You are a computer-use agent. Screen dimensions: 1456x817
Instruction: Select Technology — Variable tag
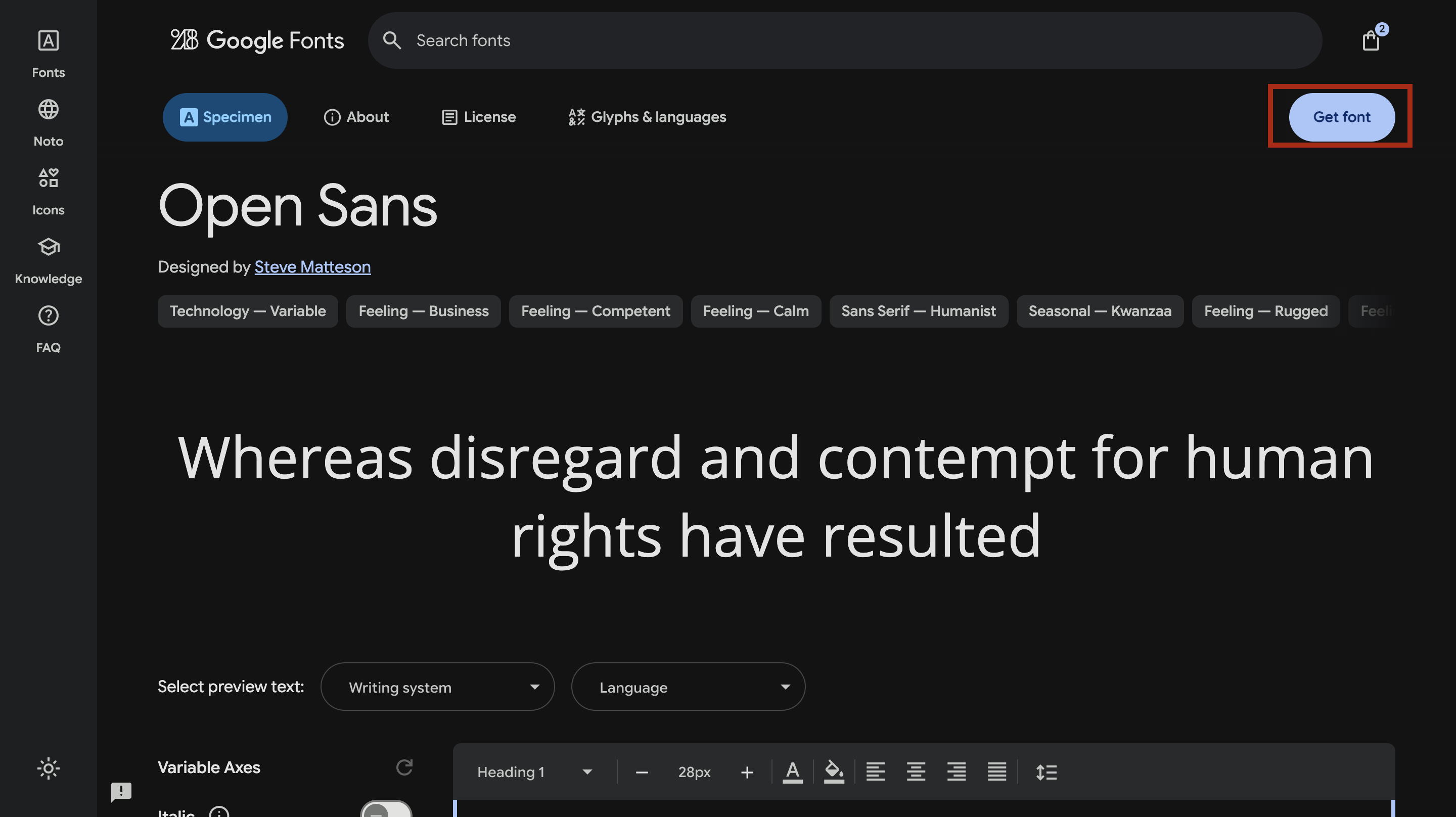click(x=248, y=311)
